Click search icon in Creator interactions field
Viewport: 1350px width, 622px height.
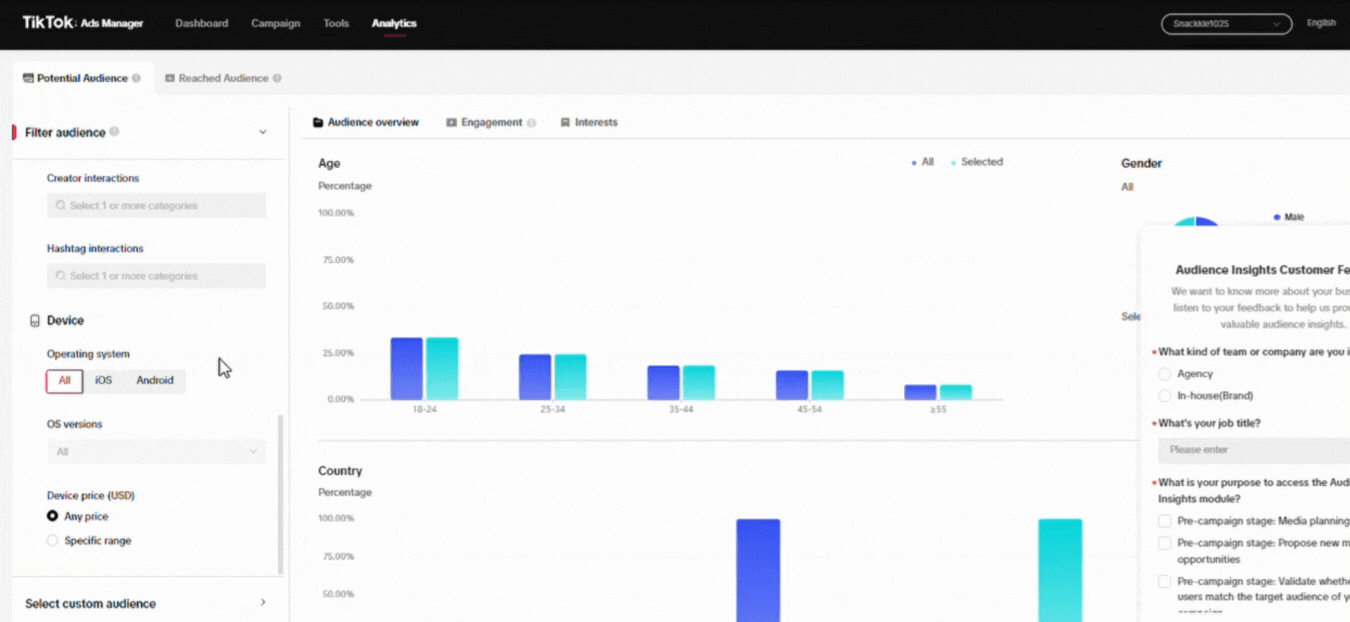coord(61,206)
